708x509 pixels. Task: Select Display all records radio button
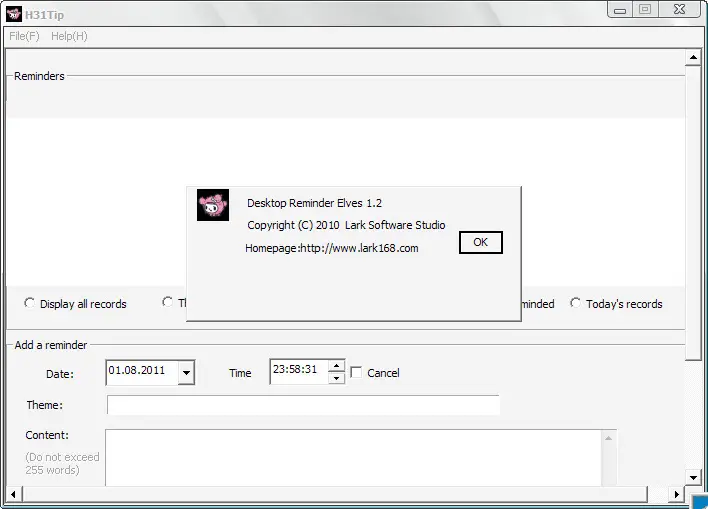click(x=29, y=303)
